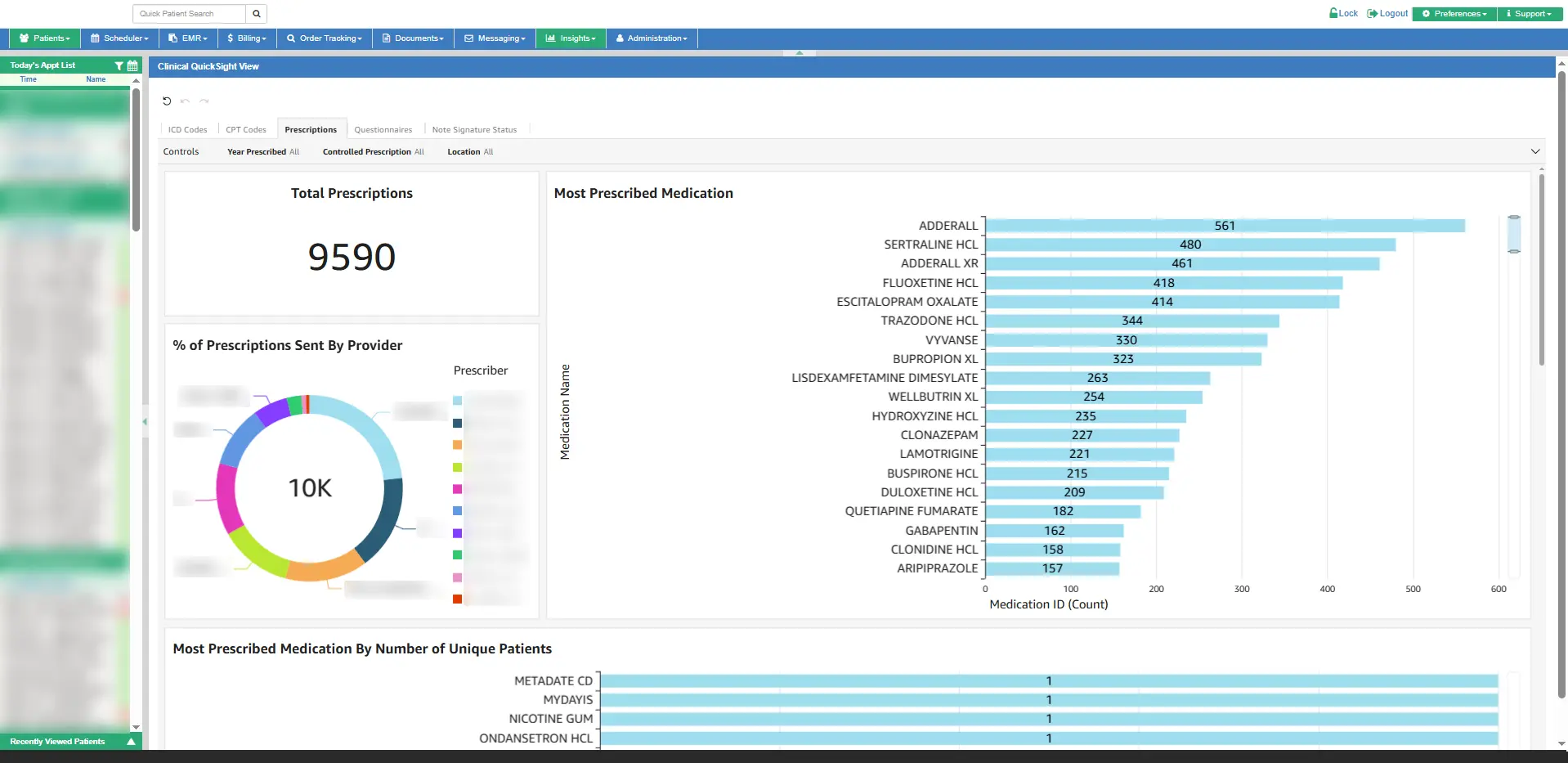The image size is (1568, 763).
Task: Click the Logout icon
Action: 1372,13
